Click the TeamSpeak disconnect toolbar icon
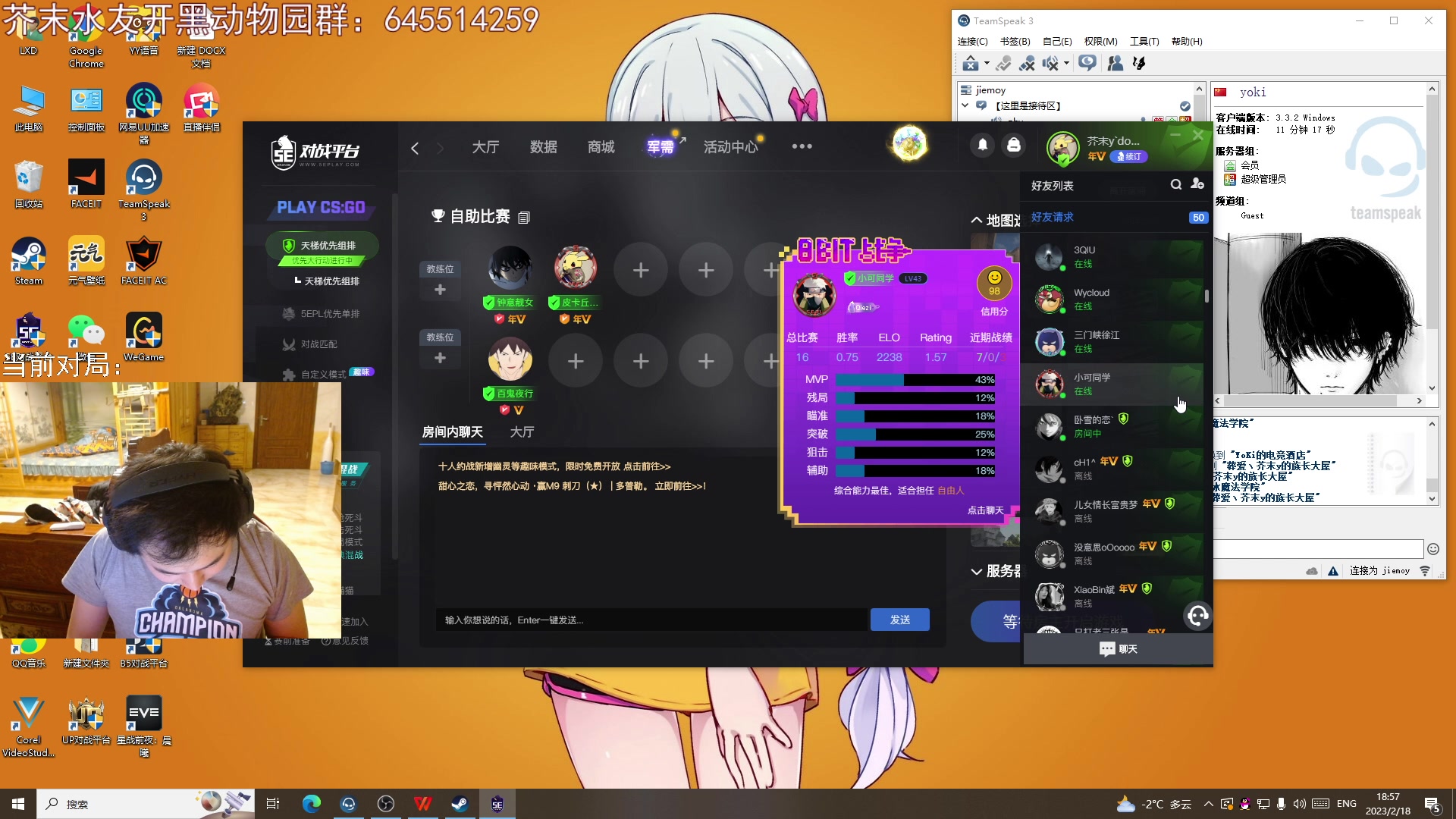This screenshot has height=819, width=1456. pos(971,64)
